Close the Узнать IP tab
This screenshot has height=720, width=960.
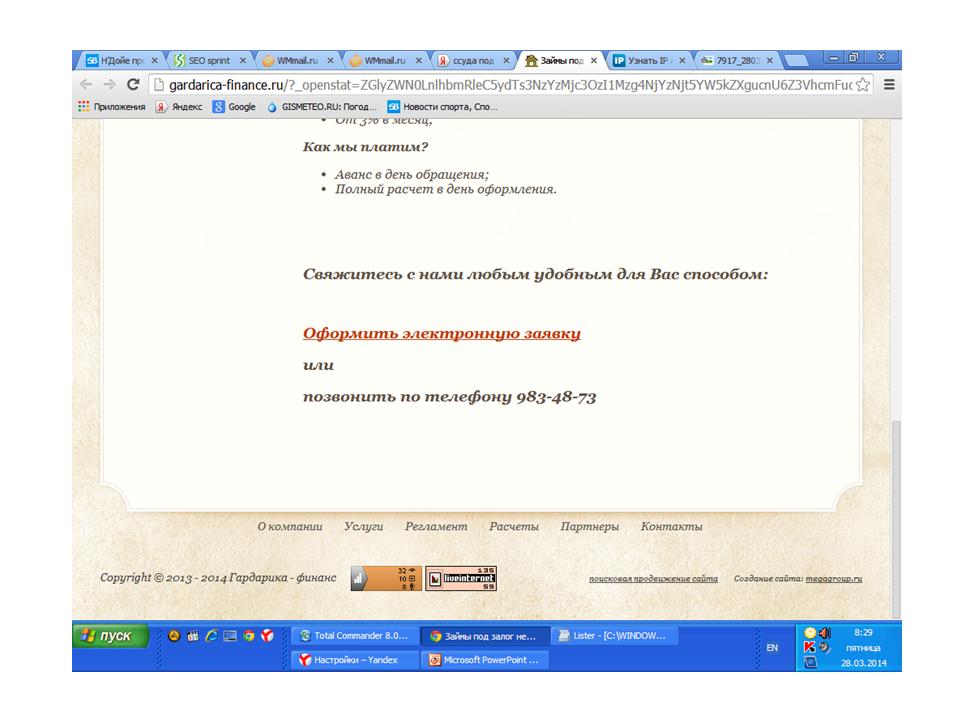[682, 61]
